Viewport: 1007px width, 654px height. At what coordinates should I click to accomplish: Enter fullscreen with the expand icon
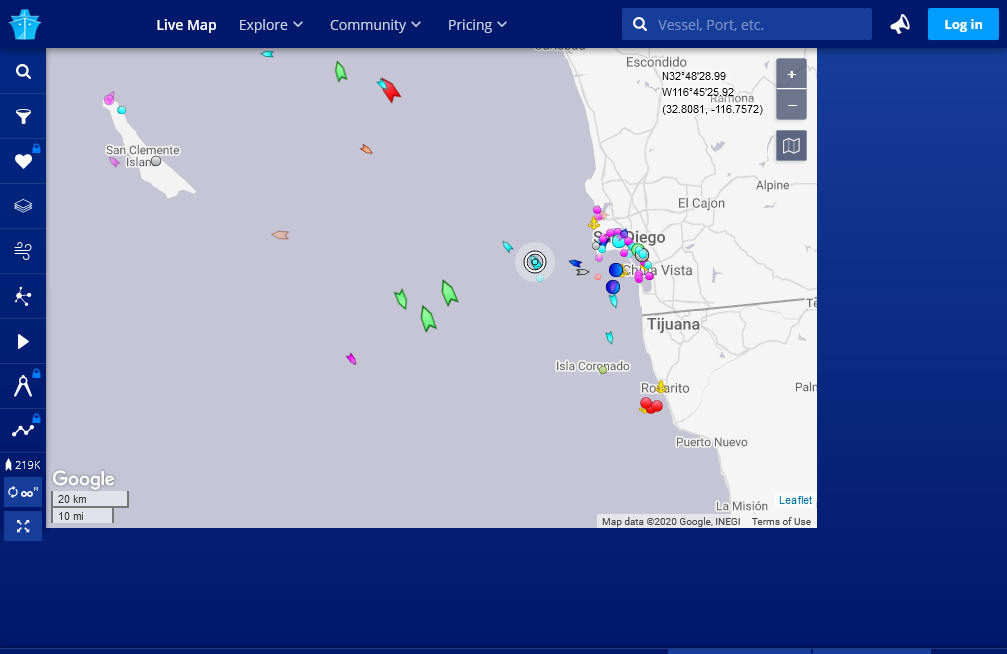[23, 527]
